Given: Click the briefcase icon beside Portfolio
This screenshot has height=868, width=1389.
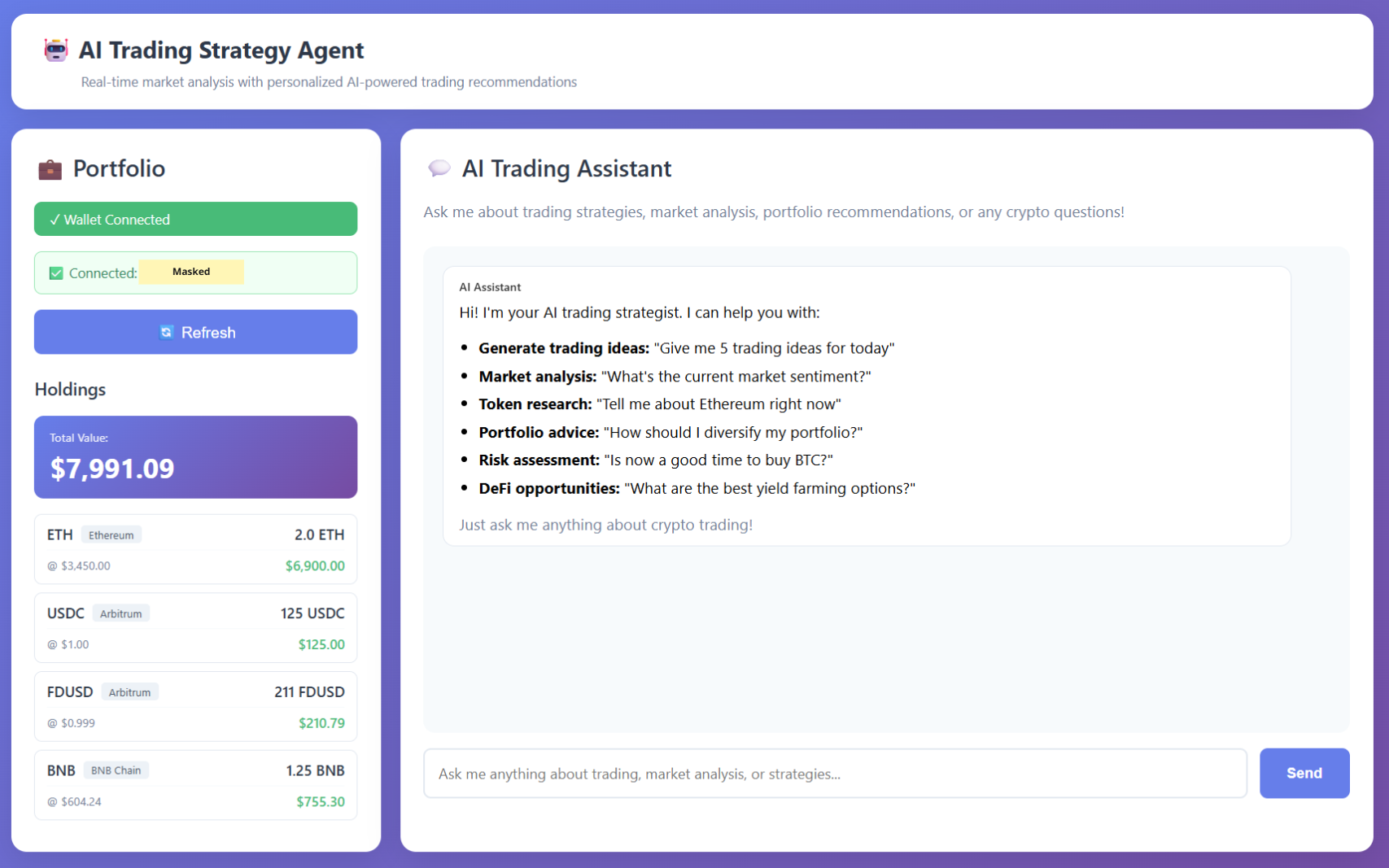Looking at the screenshot, I should (50, 169).
